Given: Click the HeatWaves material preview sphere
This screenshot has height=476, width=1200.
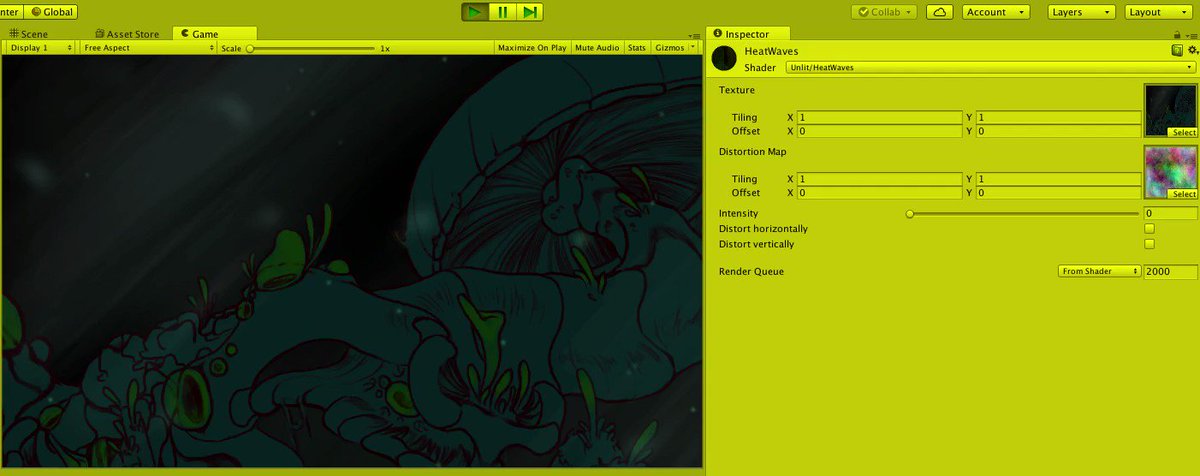Looking at the screenshot, I should pyautogui.click(x=724, y=59).
